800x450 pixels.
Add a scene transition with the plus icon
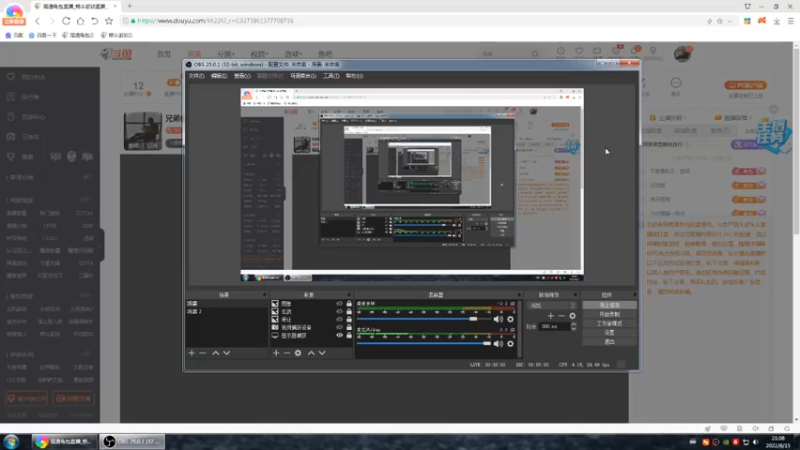551,316
